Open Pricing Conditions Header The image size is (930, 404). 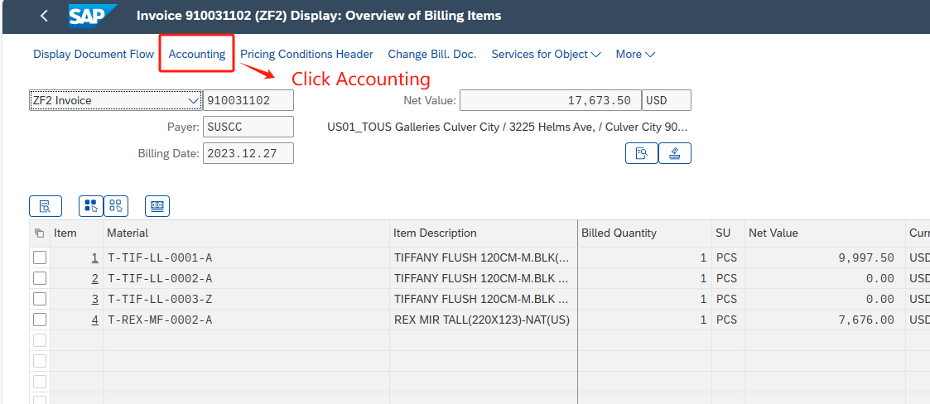pyautogui.click(x=306, y=54)
